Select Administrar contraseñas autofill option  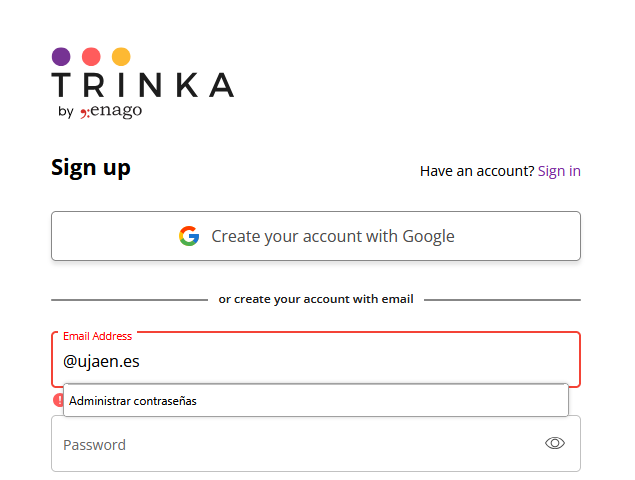point(316,401)
